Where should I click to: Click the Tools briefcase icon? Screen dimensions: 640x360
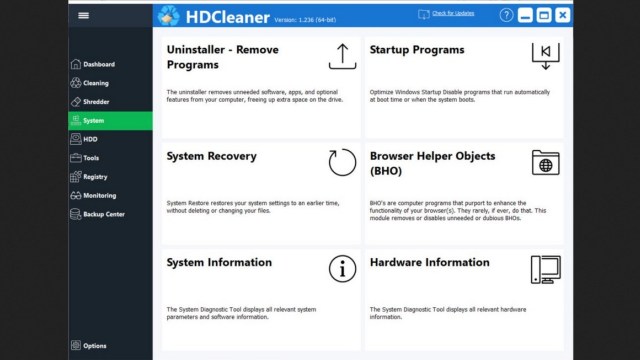(76, 158)
